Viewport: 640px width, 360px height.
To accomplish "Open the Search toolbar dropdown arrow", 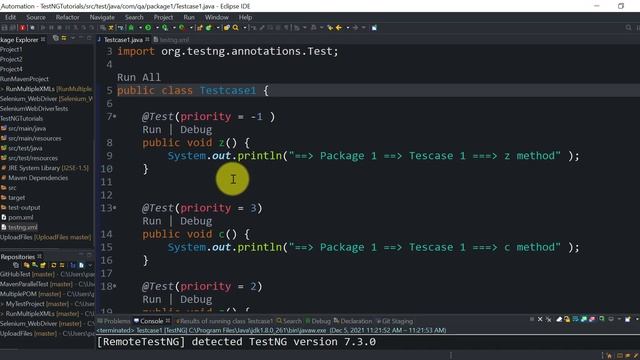I will 245,28.
